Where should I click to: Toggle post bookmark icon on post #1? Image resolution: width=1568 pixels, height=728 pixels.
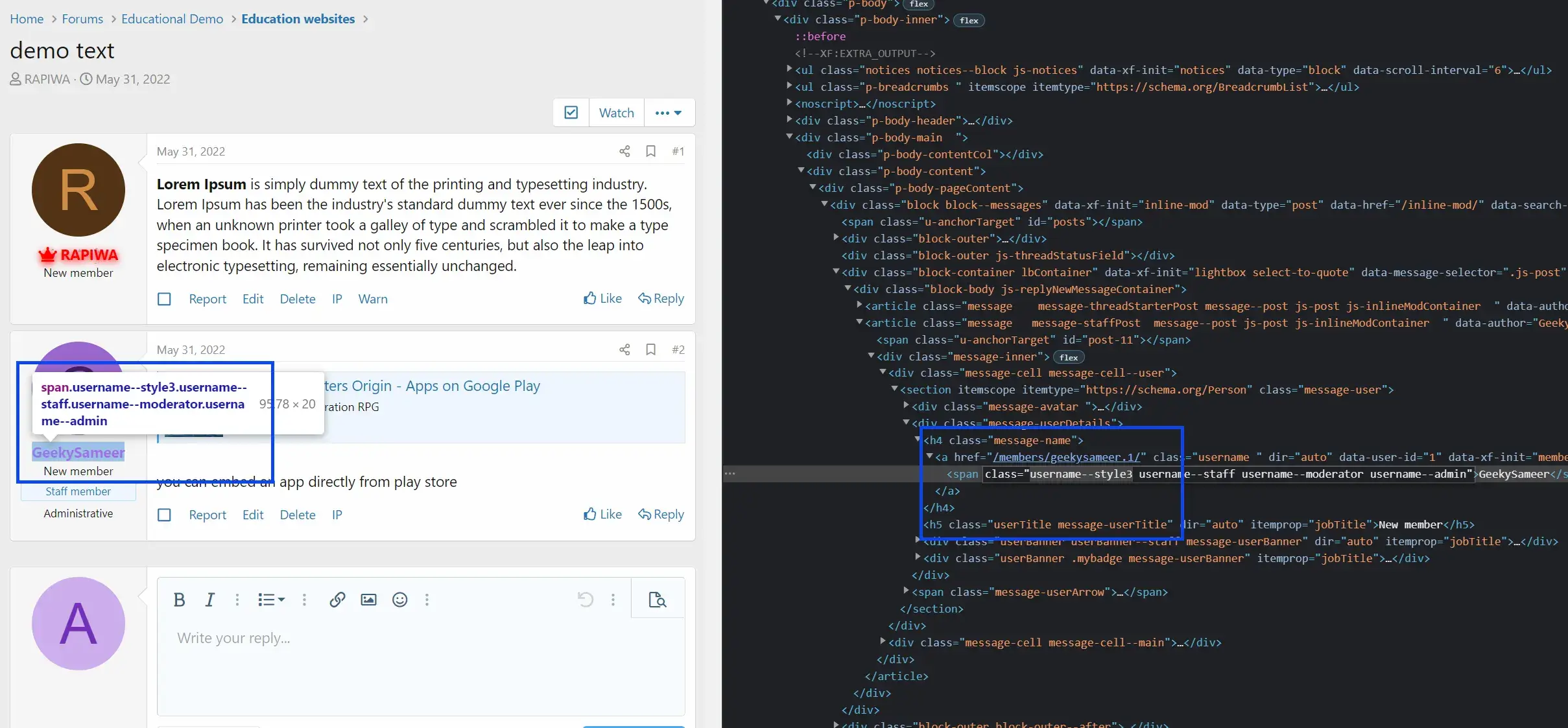click(650, 151)
